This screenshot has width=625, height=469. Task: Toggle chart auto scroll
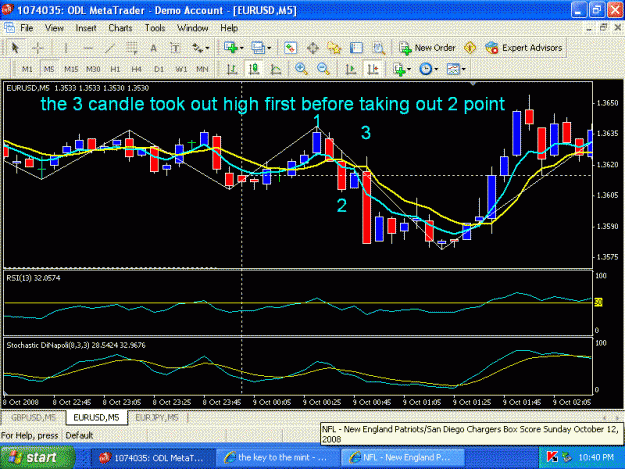tap(351, 69)
